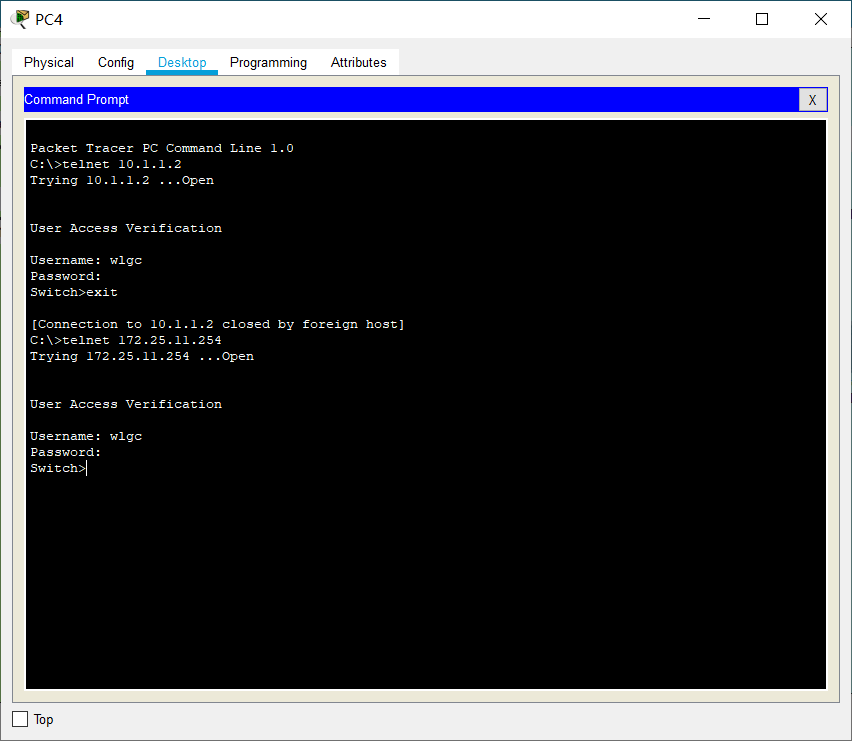Viewport: 852px width, 741px height.
Task: Click the 'C:\>telnet 10.1.1.2' command line
Action: (x=106, y=164)
